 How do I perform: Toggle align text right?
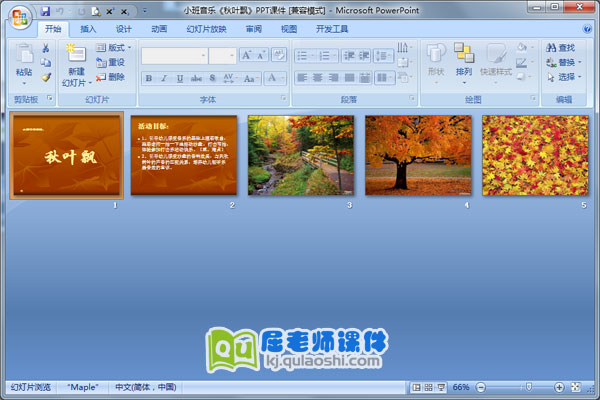point(333,78)
